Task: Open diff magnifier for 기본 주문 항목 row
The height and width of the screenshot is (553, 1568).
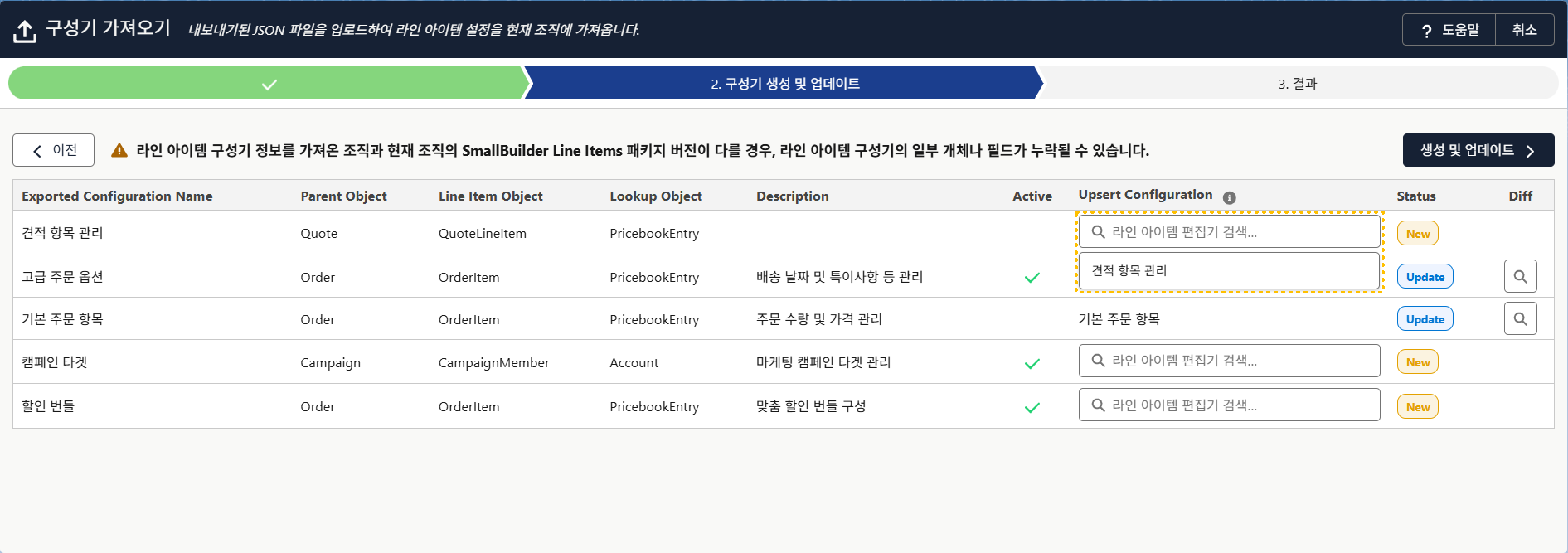Action: tap(1520, 318)
